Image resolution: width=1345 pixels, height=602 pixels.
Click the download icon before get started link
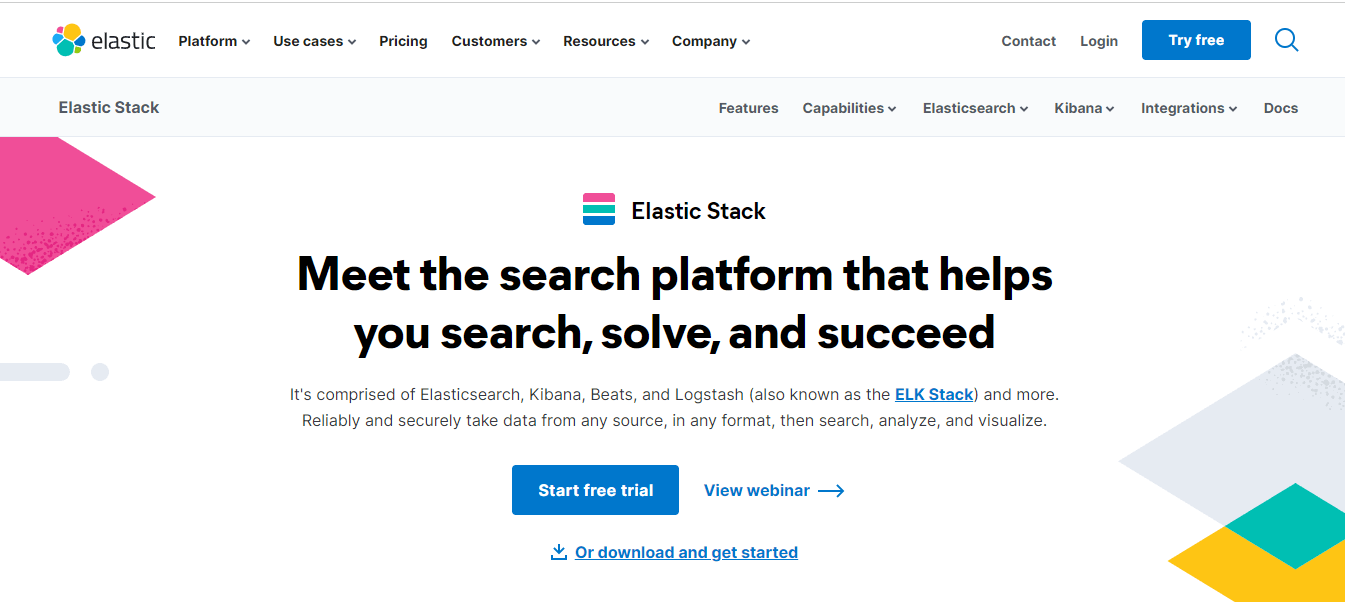pos(558,551)
